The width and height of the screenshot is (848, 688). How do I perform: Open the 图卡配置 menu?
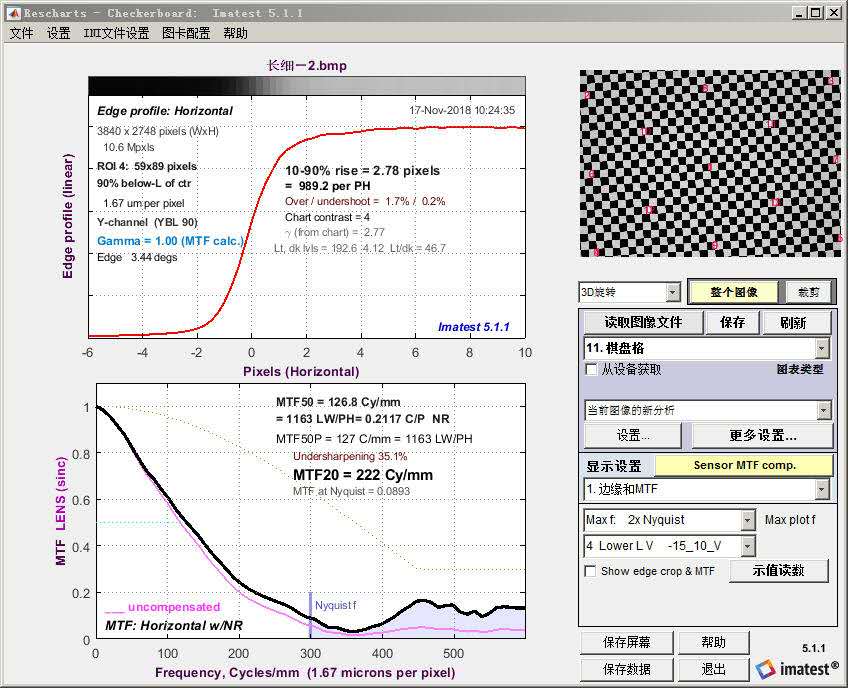tap(188, 33)
